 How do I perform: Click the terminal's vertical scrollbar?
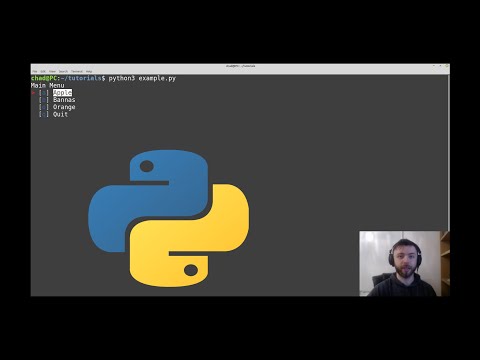[448, 152]
